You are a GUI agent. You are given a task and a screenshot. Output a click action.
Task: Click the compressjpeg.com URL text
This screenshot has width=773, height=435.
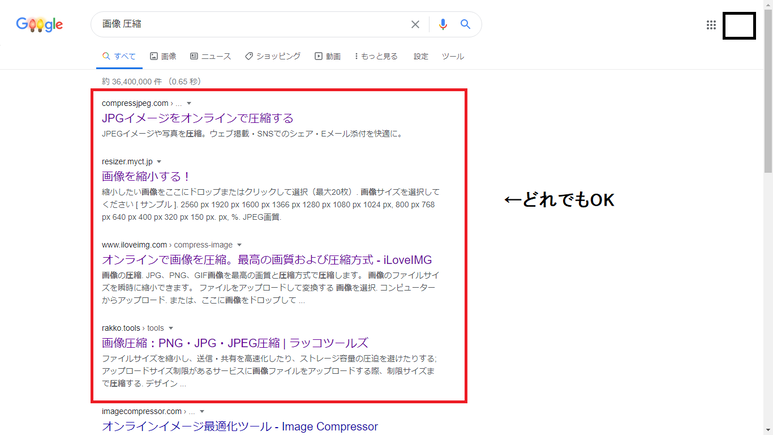click(135, 103)
